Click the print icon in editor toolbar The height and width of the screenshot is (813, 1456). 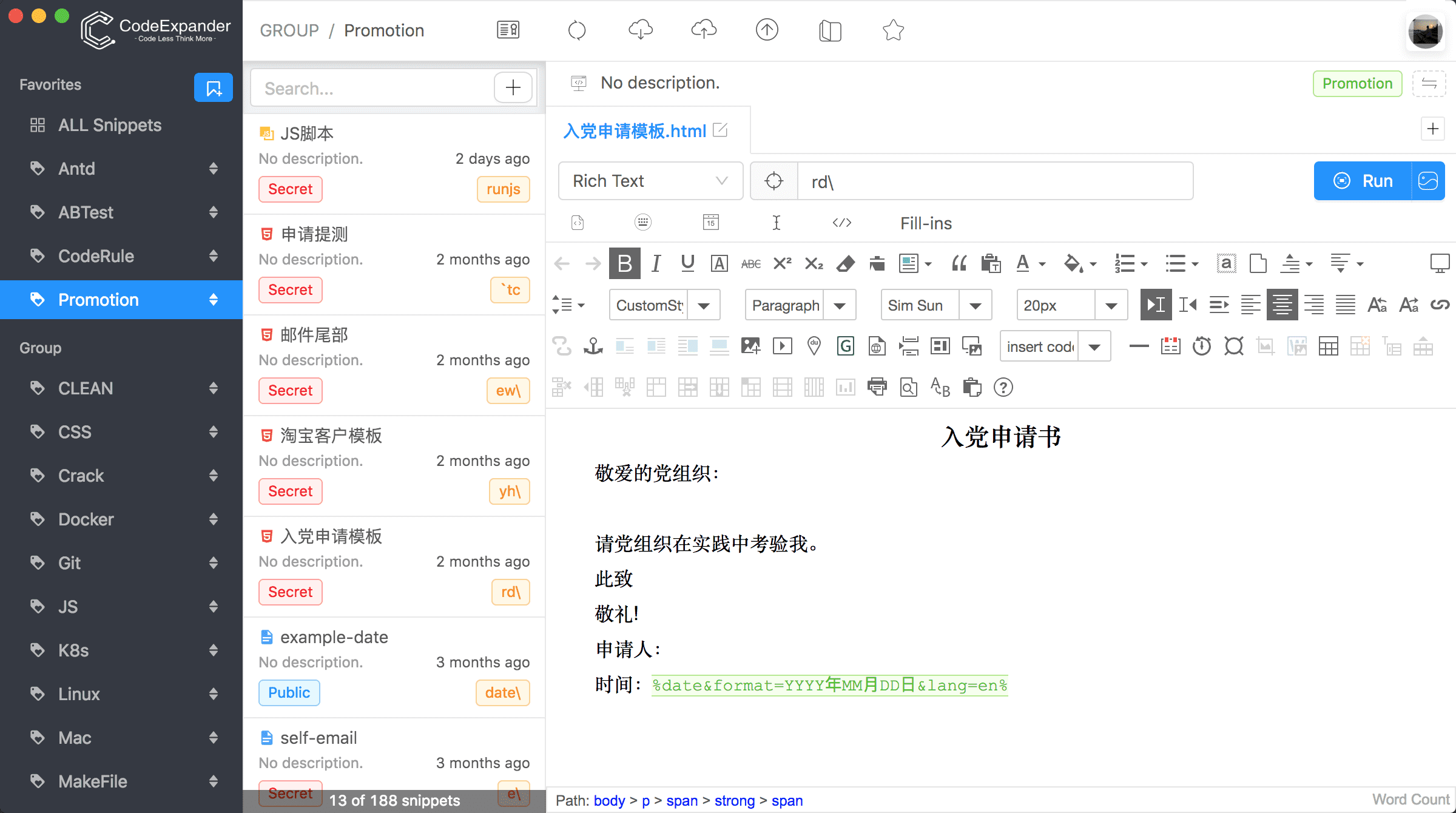point(877,387)
